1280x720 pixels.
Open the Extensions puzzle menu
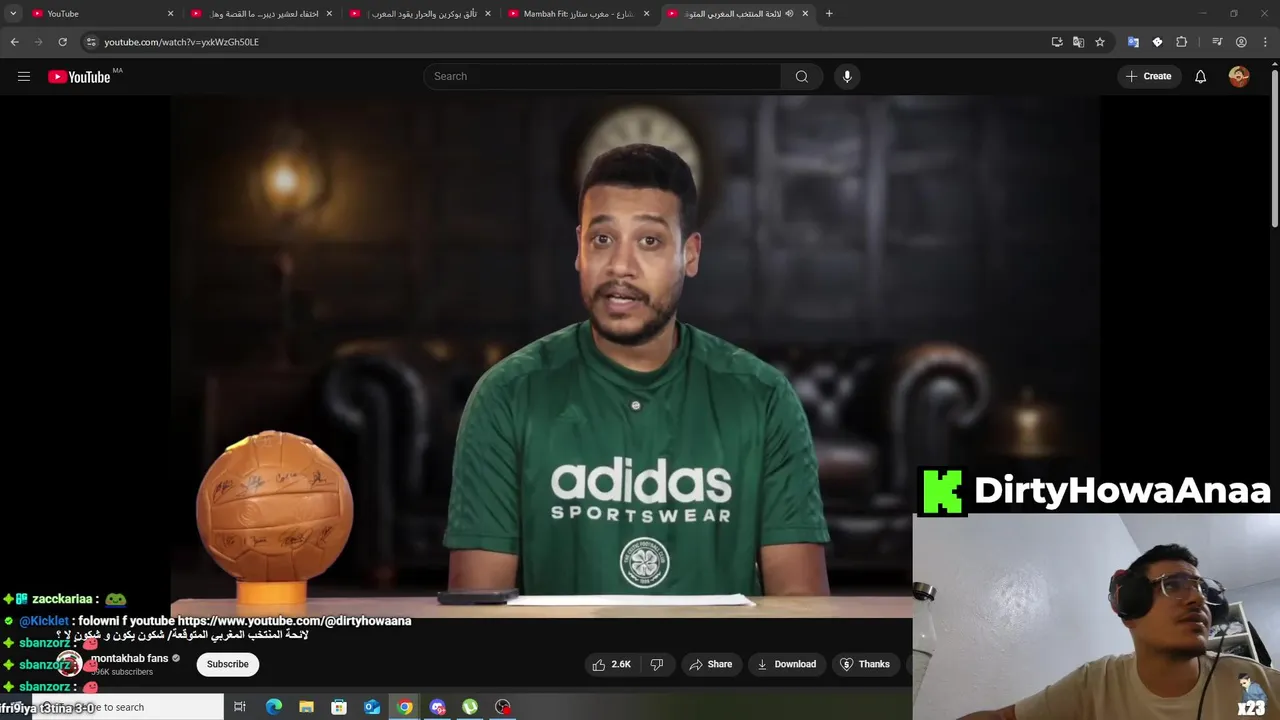1181,42
